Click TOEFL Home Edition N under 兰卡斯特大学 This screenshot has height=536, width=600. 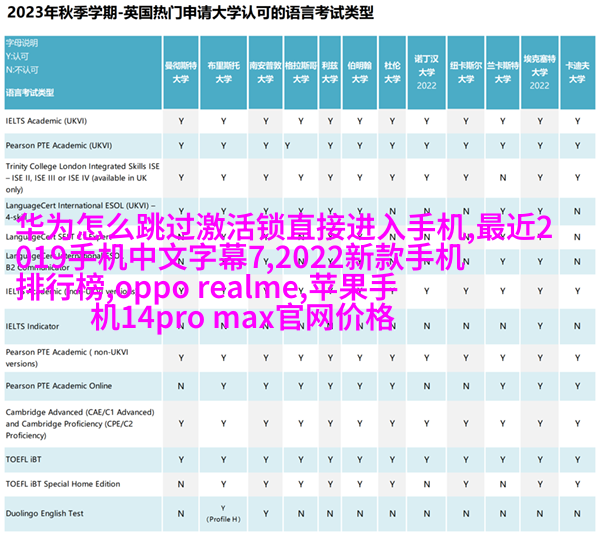502,484
